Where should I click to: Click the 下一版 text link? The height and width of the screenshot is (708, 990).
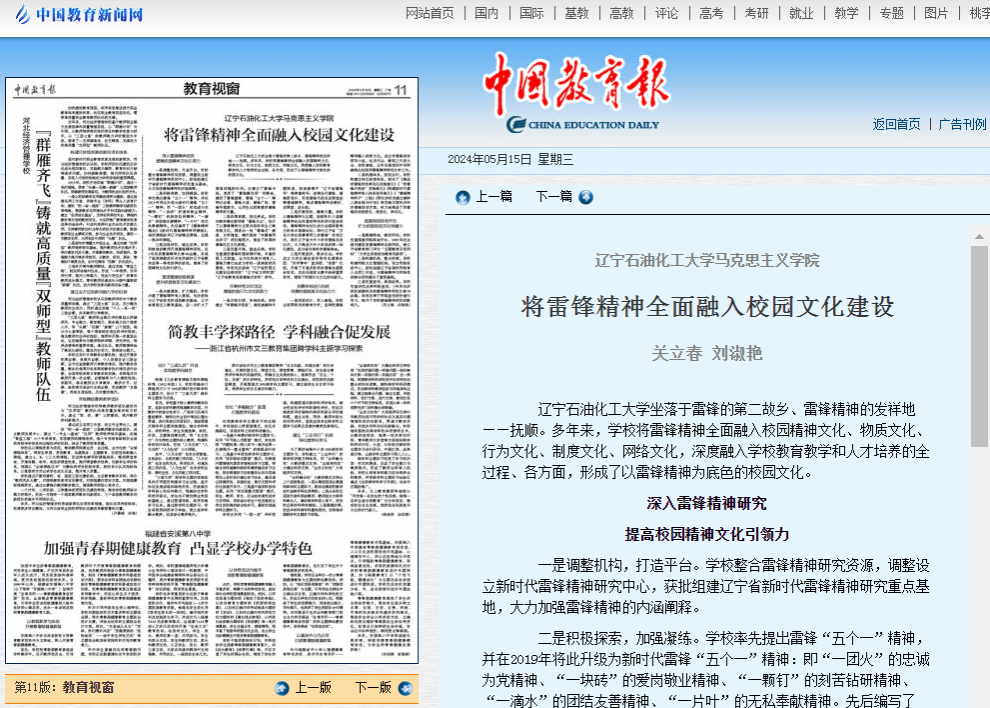point(373,688)
